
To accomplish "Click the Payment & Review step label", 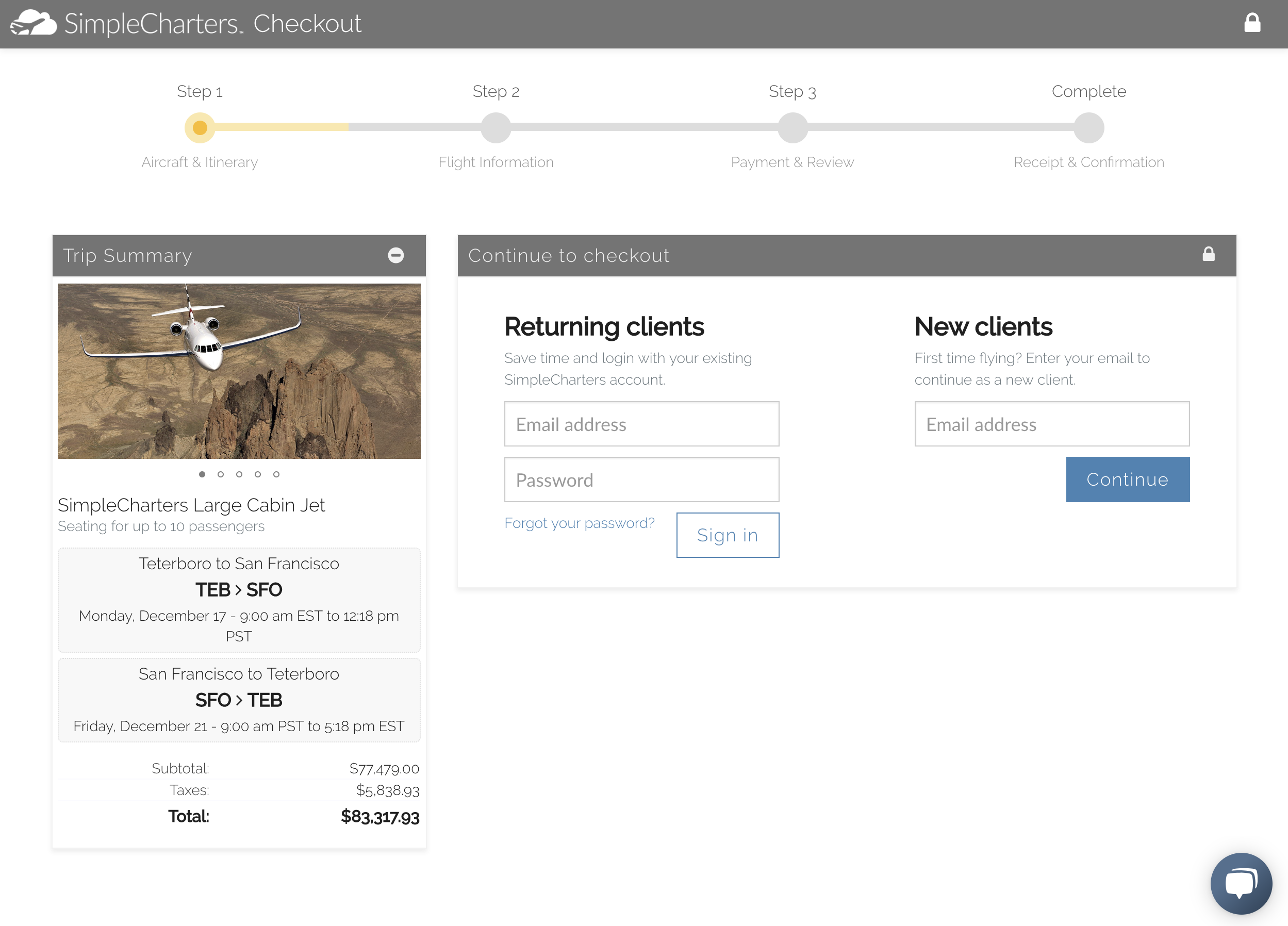I will pyautogui.click(x=792, y=162).
